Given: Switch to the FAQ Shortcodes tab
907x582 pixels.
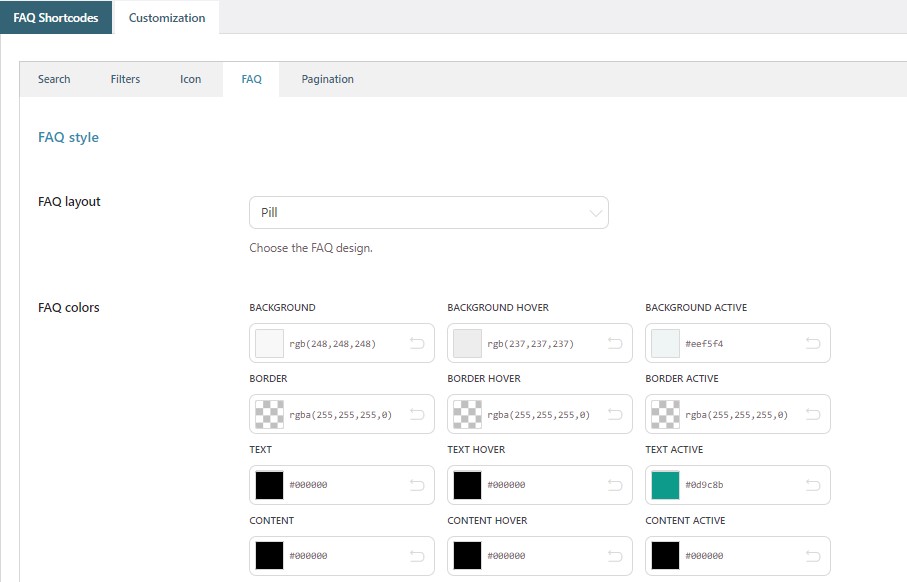Looking at the screenshot, I should click(56, 18).
